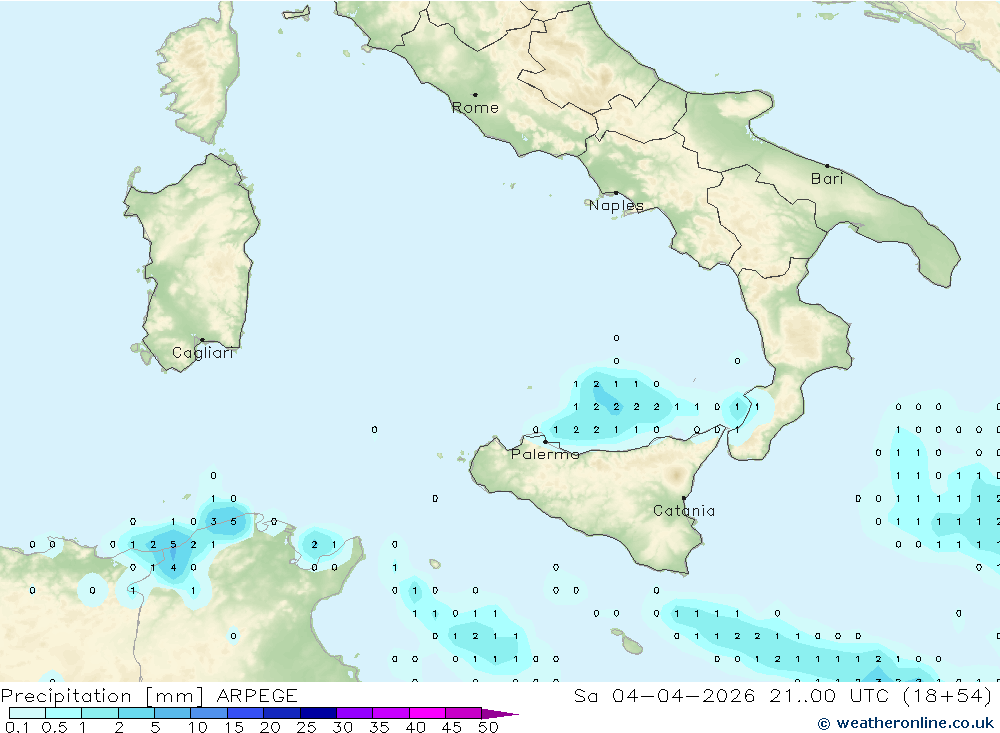Pick the 2–5 mm legend swatch
Screen dimensions: 1000x733
(x=136, y=713)
